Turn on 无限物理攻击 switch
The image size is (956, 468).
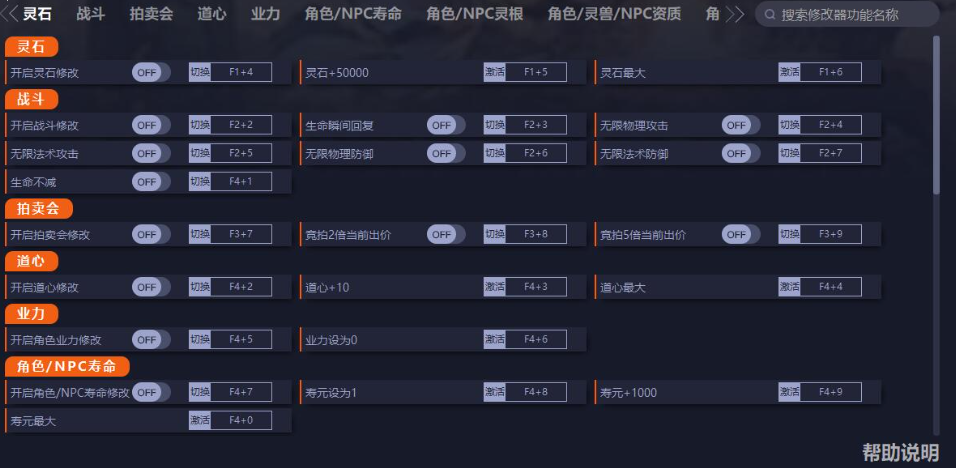coord(740,125)
